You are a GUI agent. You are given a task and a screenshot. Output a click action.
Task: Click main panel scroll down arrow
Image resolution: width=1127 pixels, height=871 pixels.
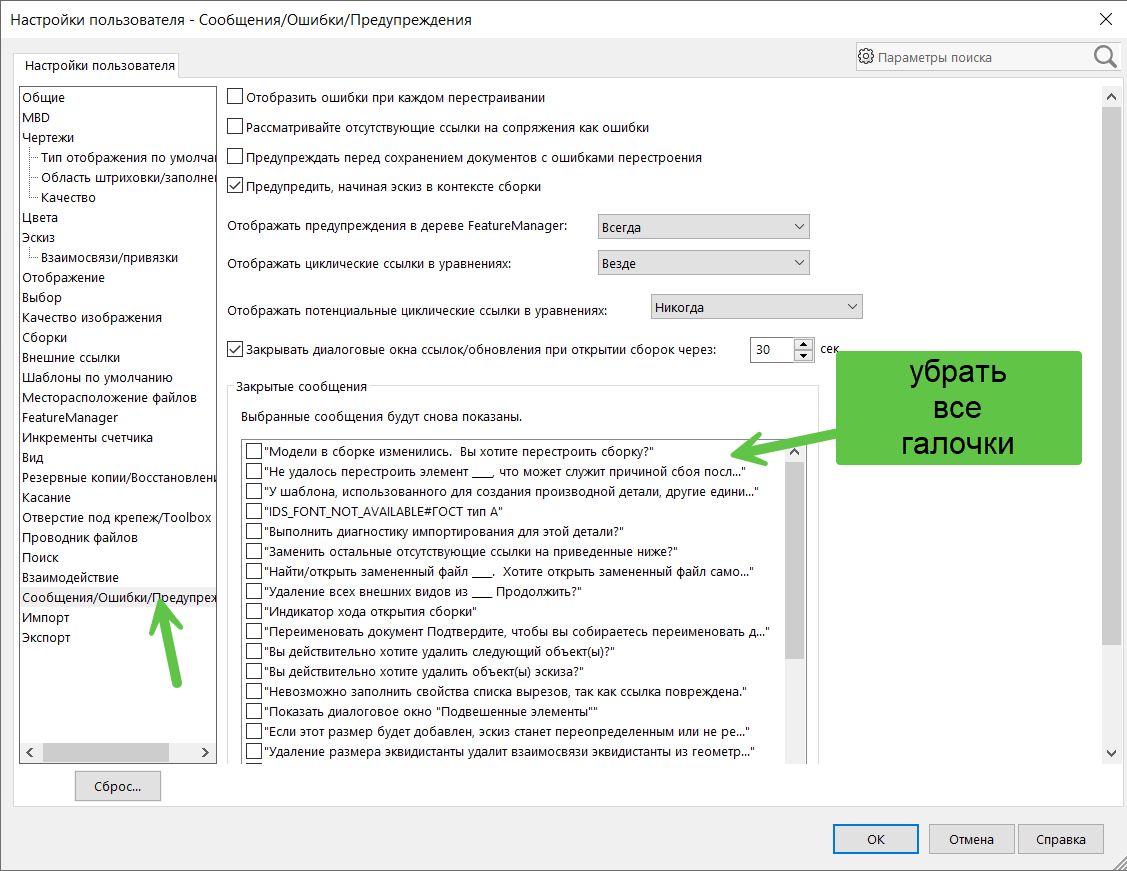pyautogui.click(x=1111, y=753)
